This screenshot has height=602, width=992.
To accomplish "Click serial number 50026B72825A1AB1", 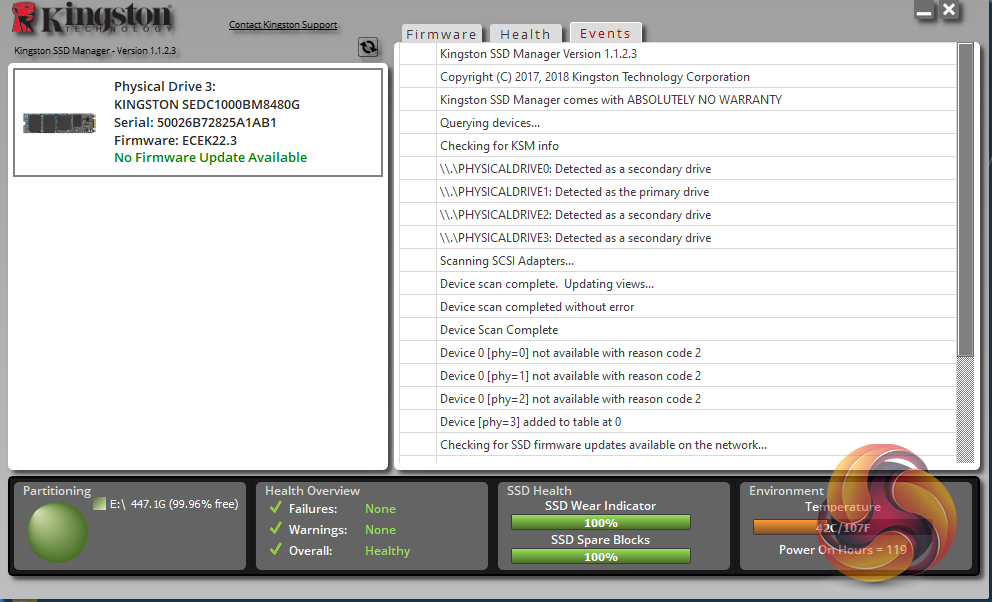I will [x=217, y=123].
